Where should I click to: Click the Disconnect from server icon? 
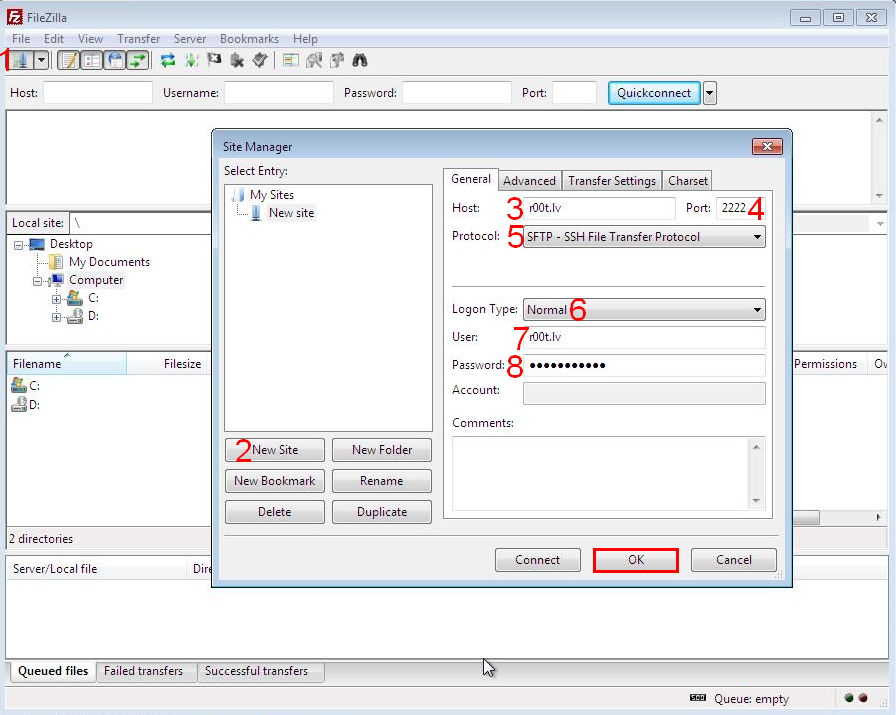click(x=237, y=60)
